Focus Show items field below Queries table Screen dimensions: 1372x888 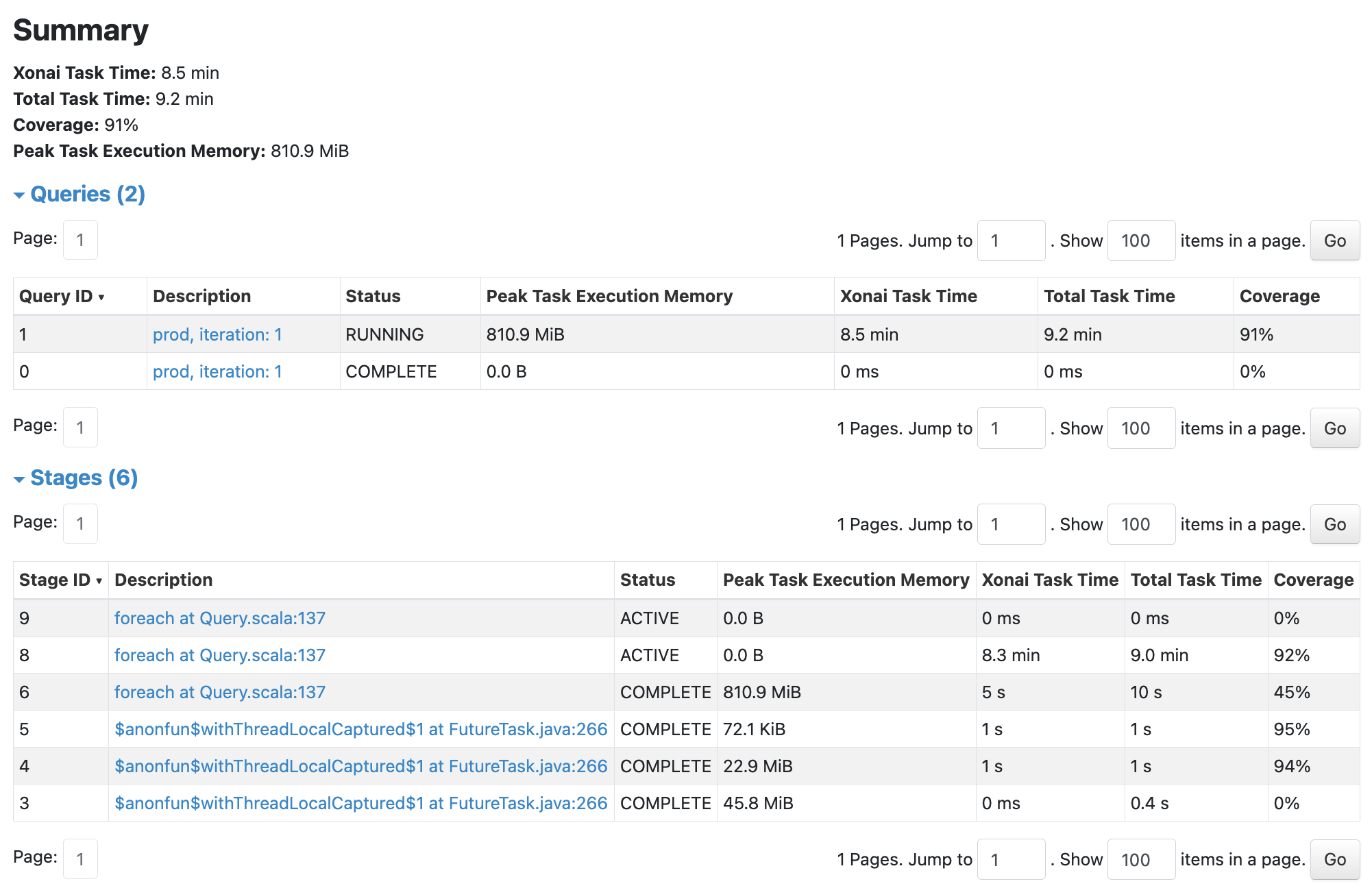point(1141,428)
